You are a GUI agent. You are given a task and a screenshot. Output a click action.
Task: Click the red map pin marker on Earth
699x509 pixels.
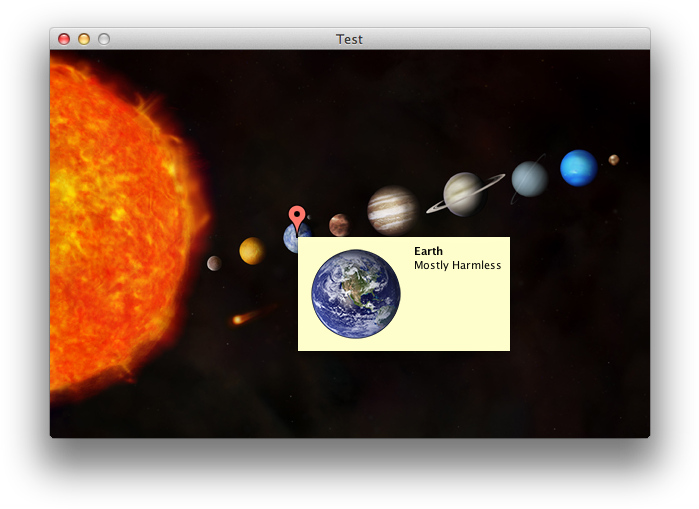[x=297, y=219]
